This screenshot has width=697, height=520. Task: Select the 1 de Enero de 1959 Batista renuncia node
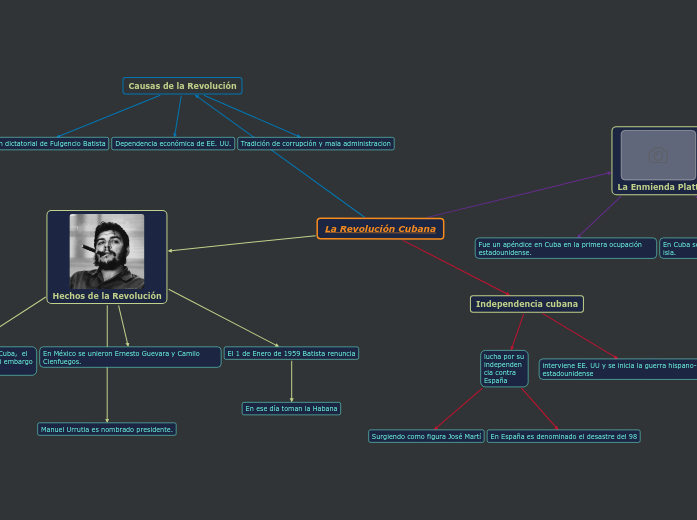pyautogui.click(x=291, y=353)
